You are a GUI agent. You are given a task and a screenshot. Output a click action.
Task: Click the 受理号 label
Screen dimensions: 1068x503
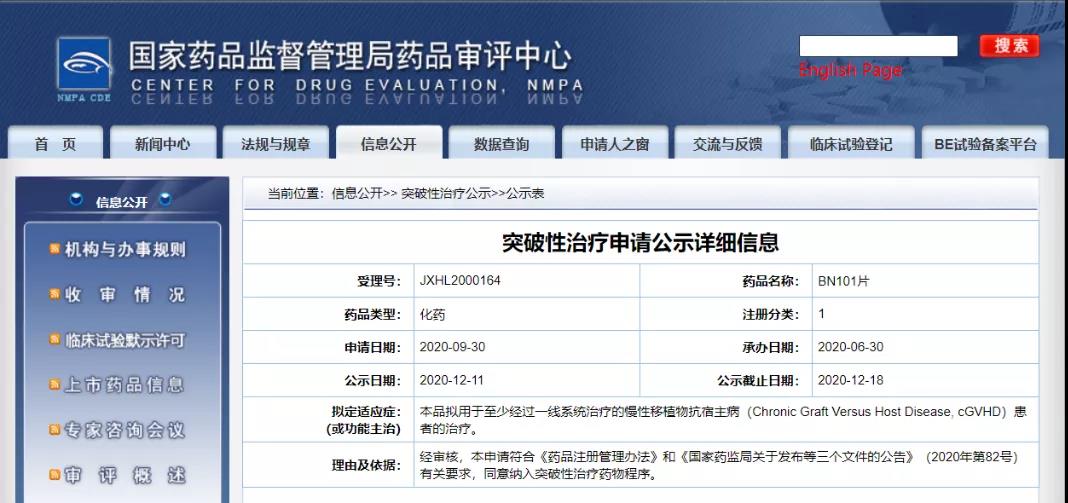[x=379, y=281]
